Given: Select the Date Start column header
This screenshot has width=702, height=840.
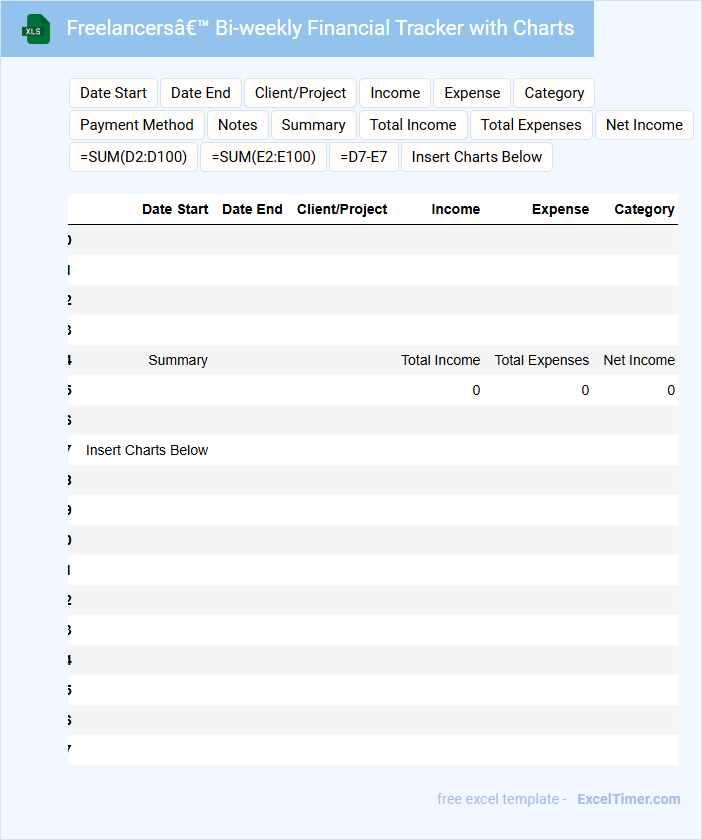Looking at the screenshot, I should (175, 209).
